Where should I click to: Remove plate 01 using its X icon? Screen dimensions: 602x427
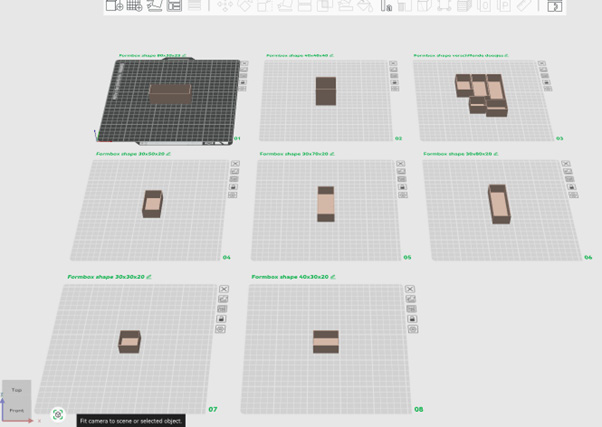(244, 63)
